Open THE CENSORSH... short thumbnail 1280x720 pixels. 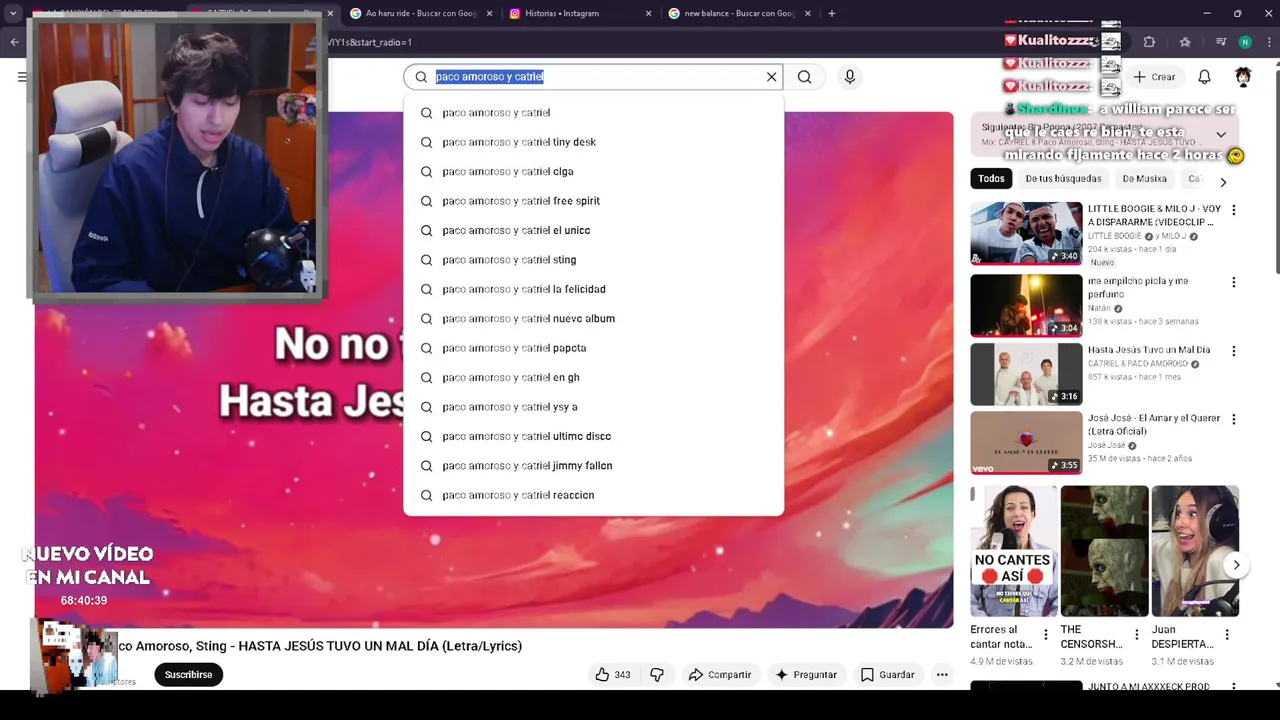1104,551
